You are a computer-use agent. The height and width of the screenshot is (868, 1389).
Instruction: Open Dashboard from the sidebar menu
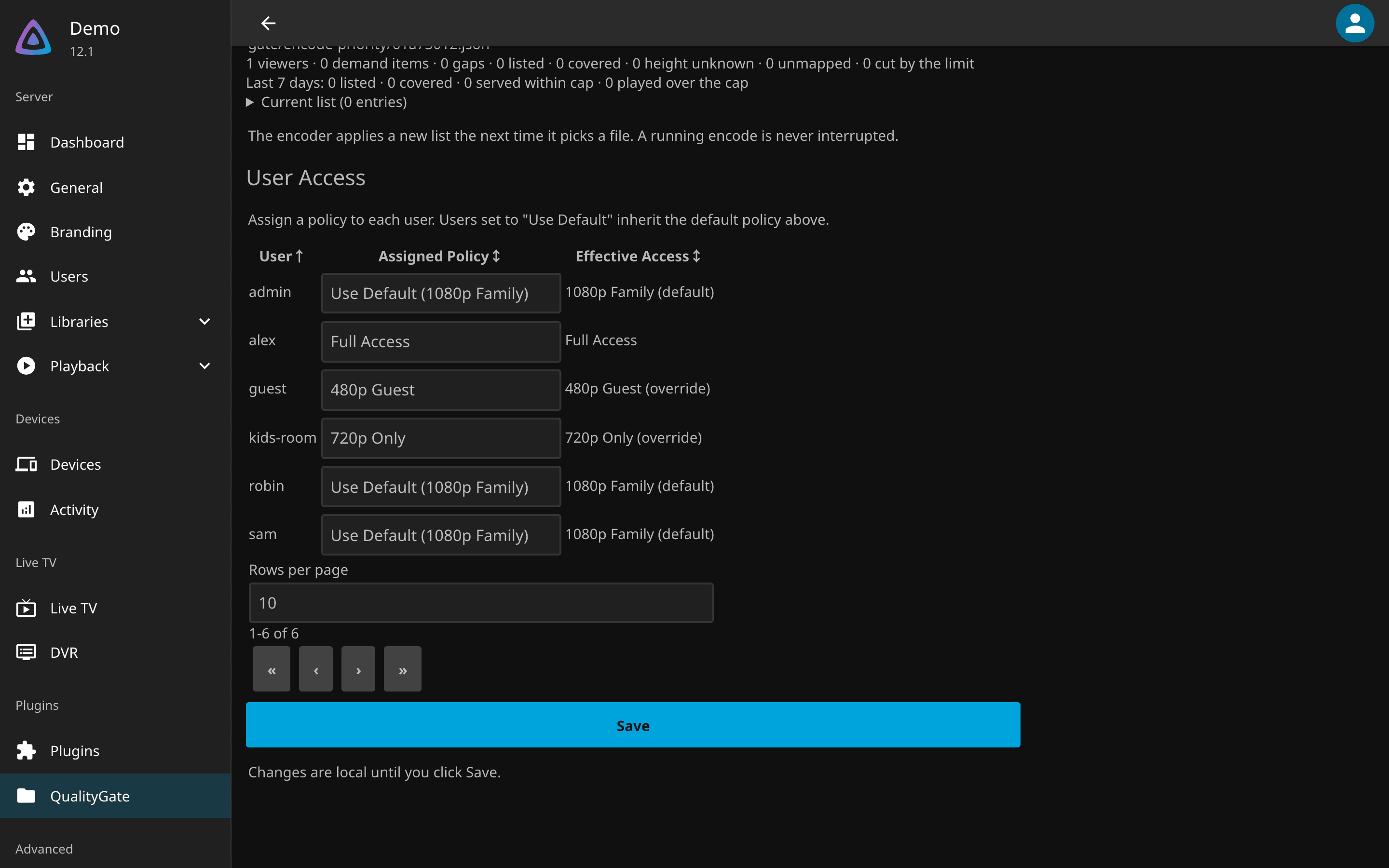coord(115,142)
